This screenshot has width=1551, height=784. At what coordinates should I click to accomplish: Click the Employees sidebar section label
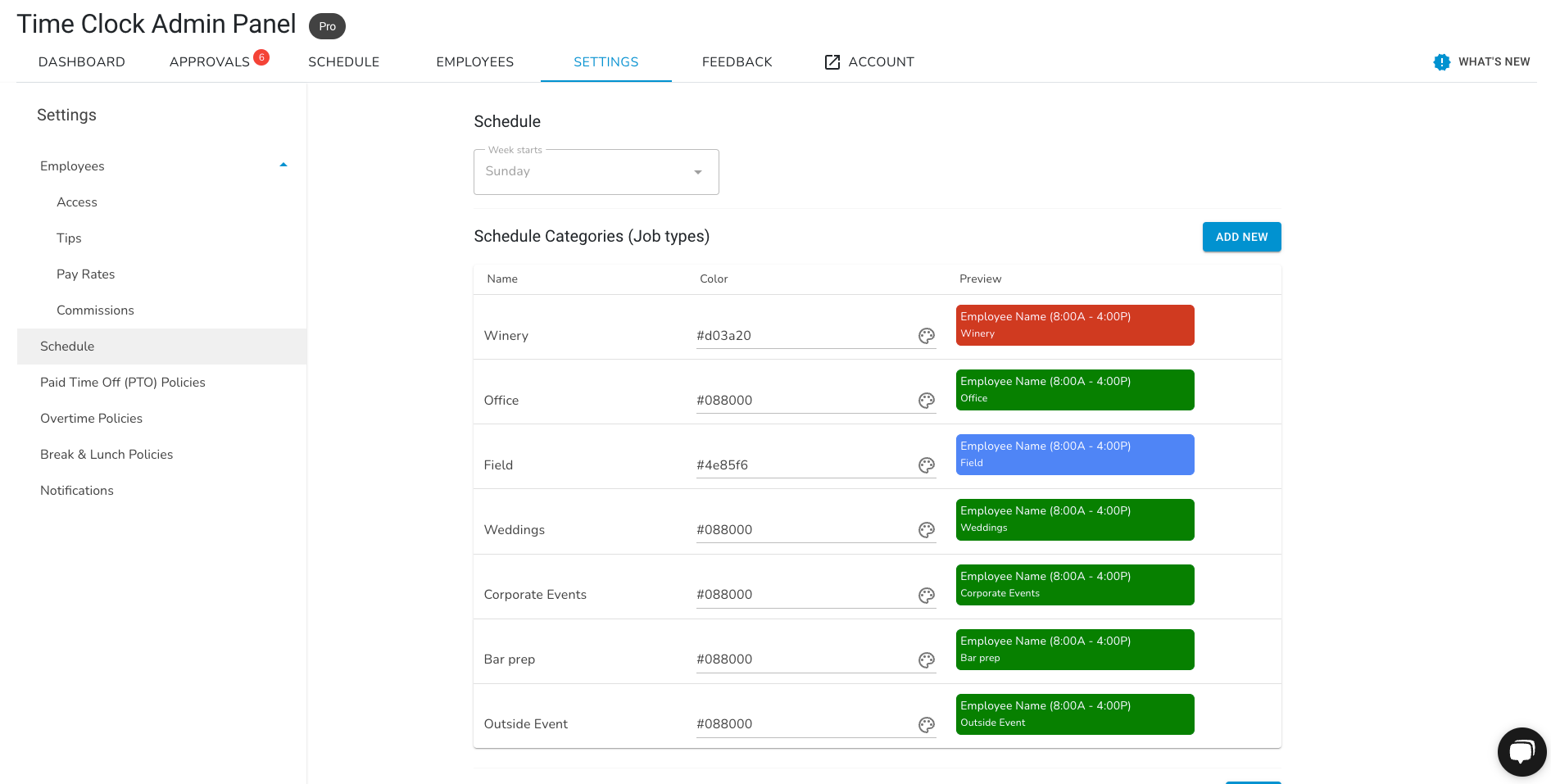point(72,166)
